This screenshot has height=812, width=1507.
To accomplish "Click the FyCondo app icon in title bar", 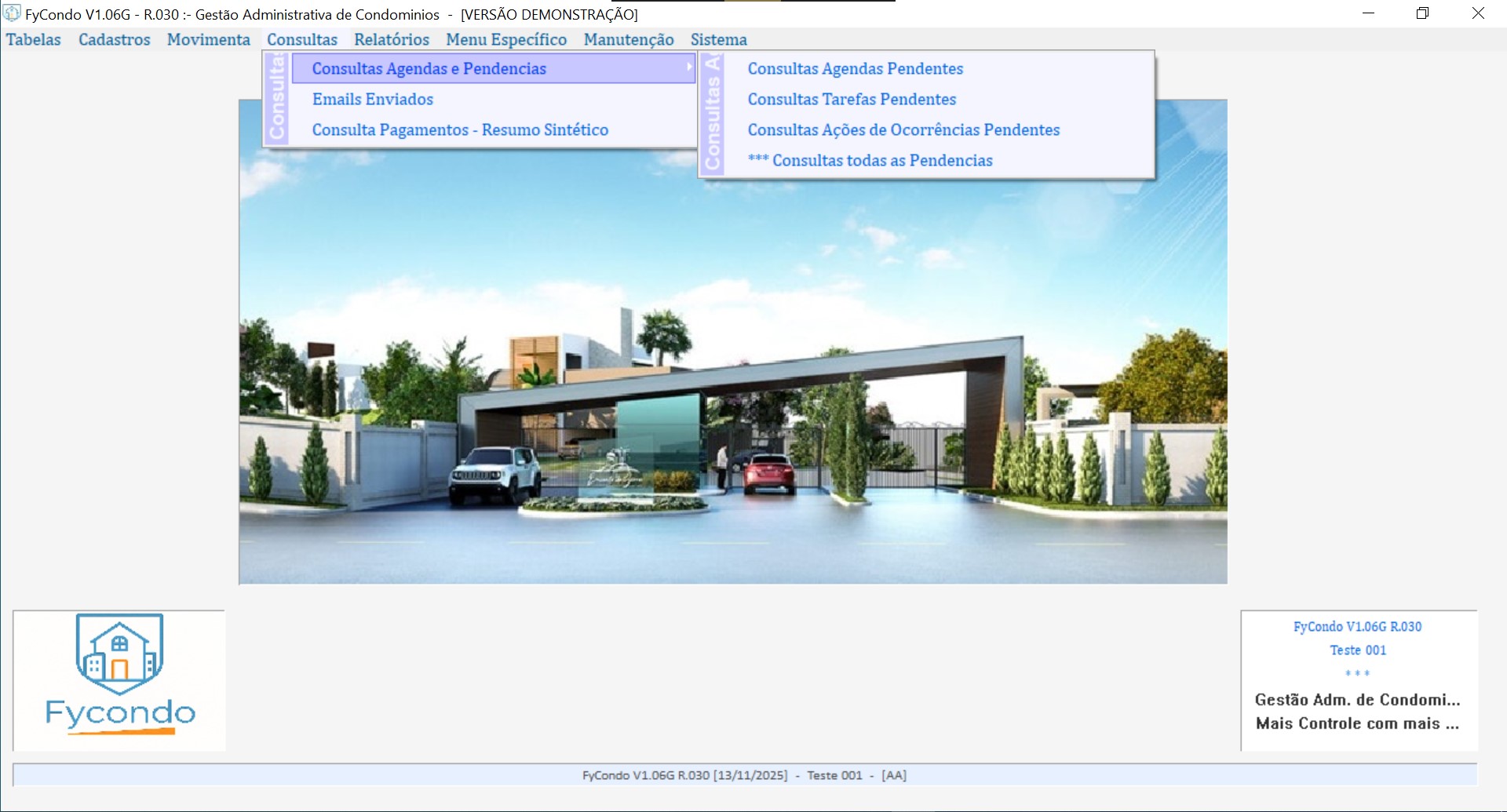I will (x=12, y=13).
